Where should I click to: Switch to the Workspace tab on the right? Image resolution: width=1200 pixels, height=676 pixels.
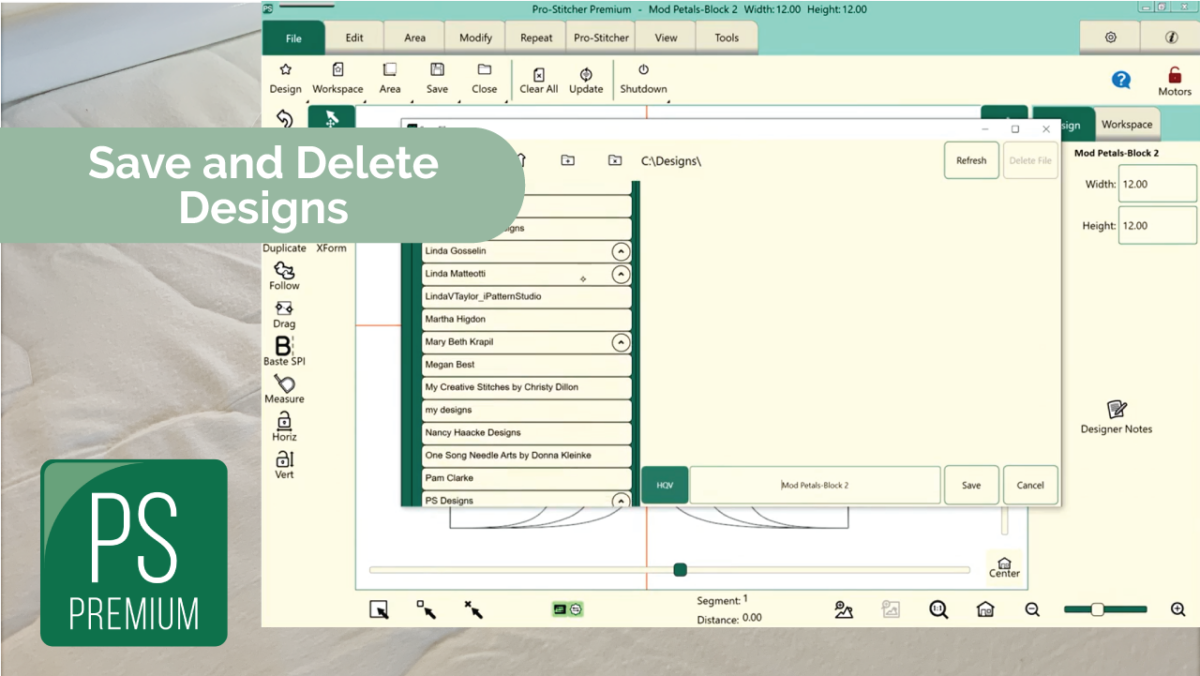[x=1127, y=124]
